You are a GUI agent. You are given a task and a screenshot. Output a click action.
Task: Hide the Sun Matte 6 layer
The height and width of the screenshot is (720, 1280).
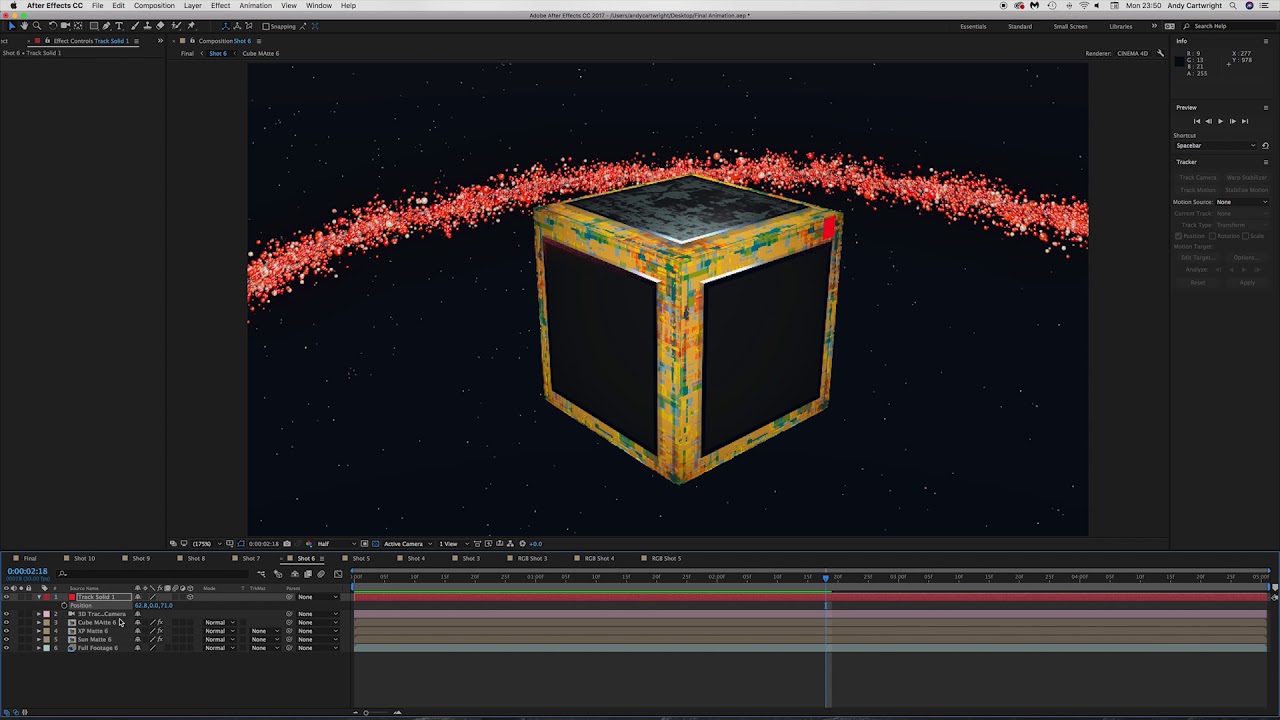[6, 639]
